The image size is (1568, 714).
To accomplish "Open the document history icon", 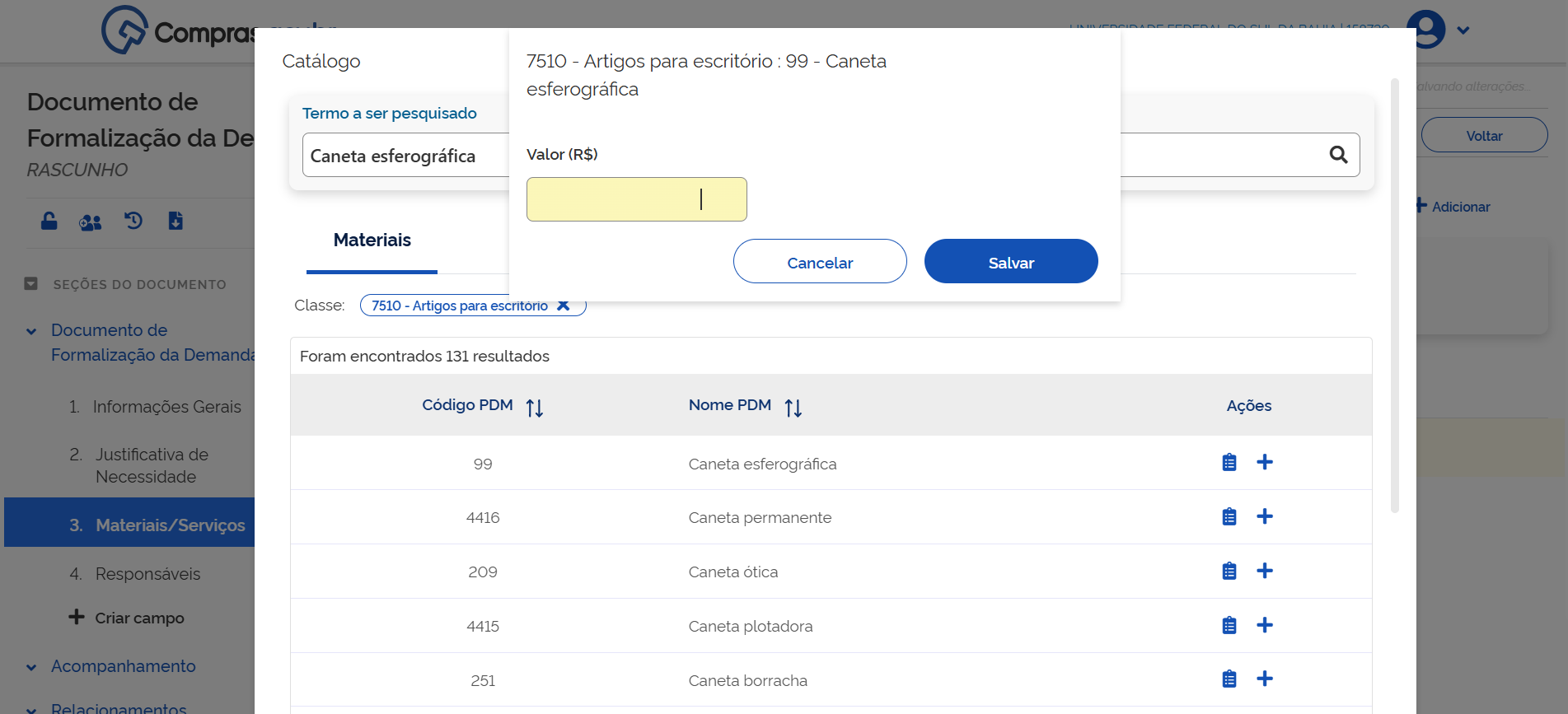I will pos(133,221).
